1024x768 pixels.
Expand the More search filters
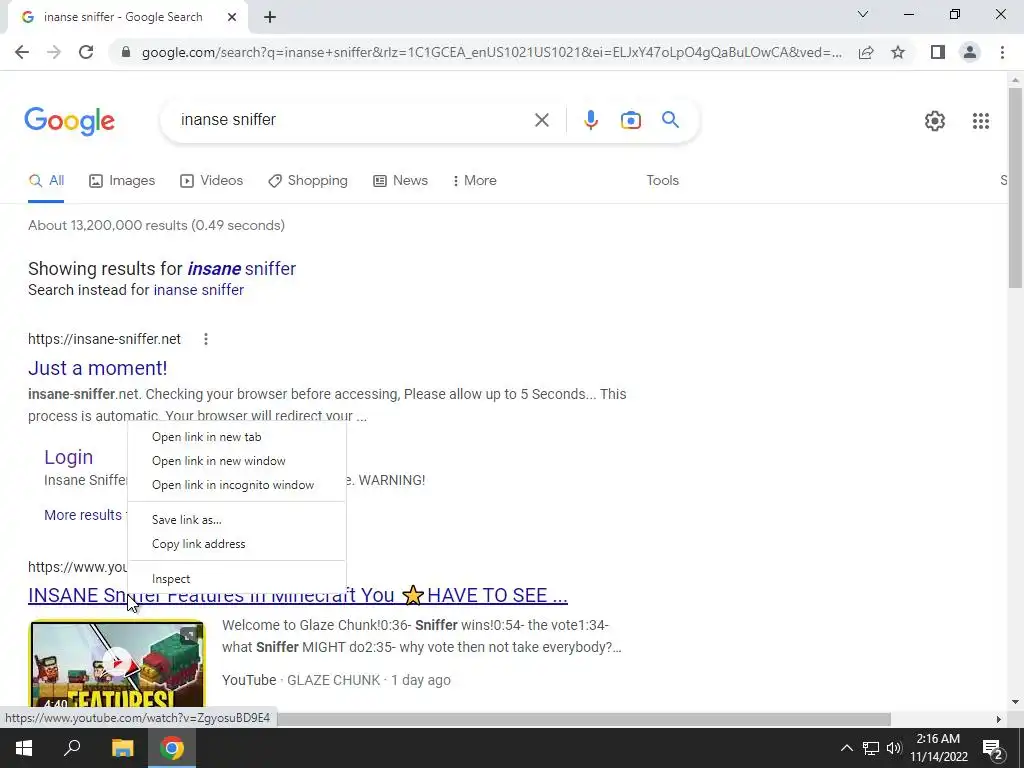tap(475, 180)
